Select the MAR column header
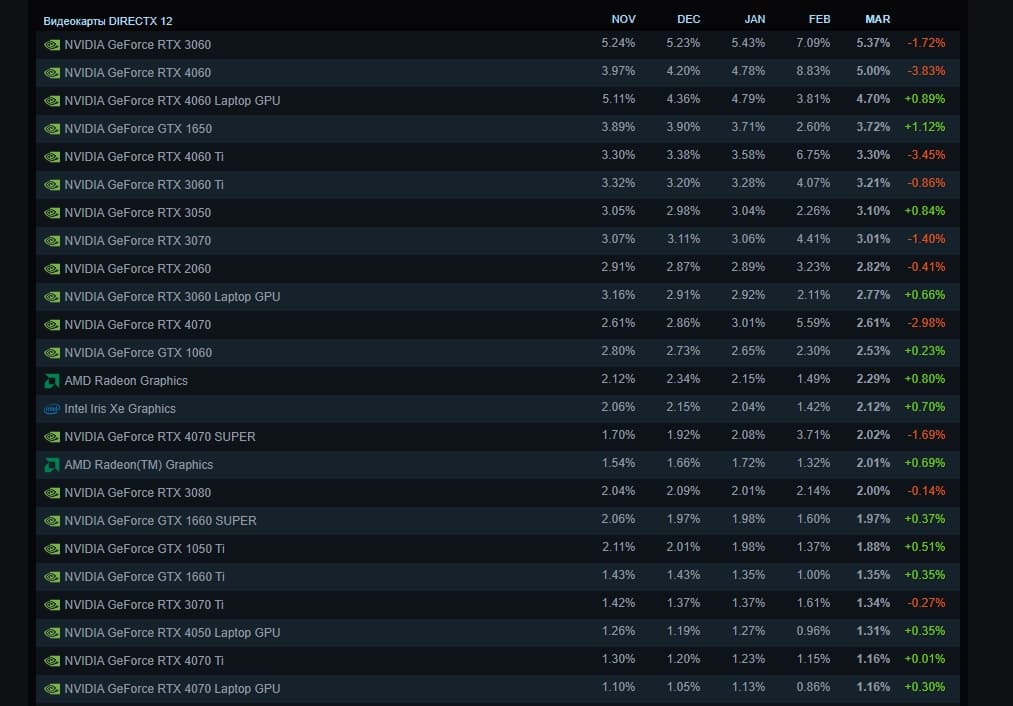The image size is (1013, 706). [877, 19]
